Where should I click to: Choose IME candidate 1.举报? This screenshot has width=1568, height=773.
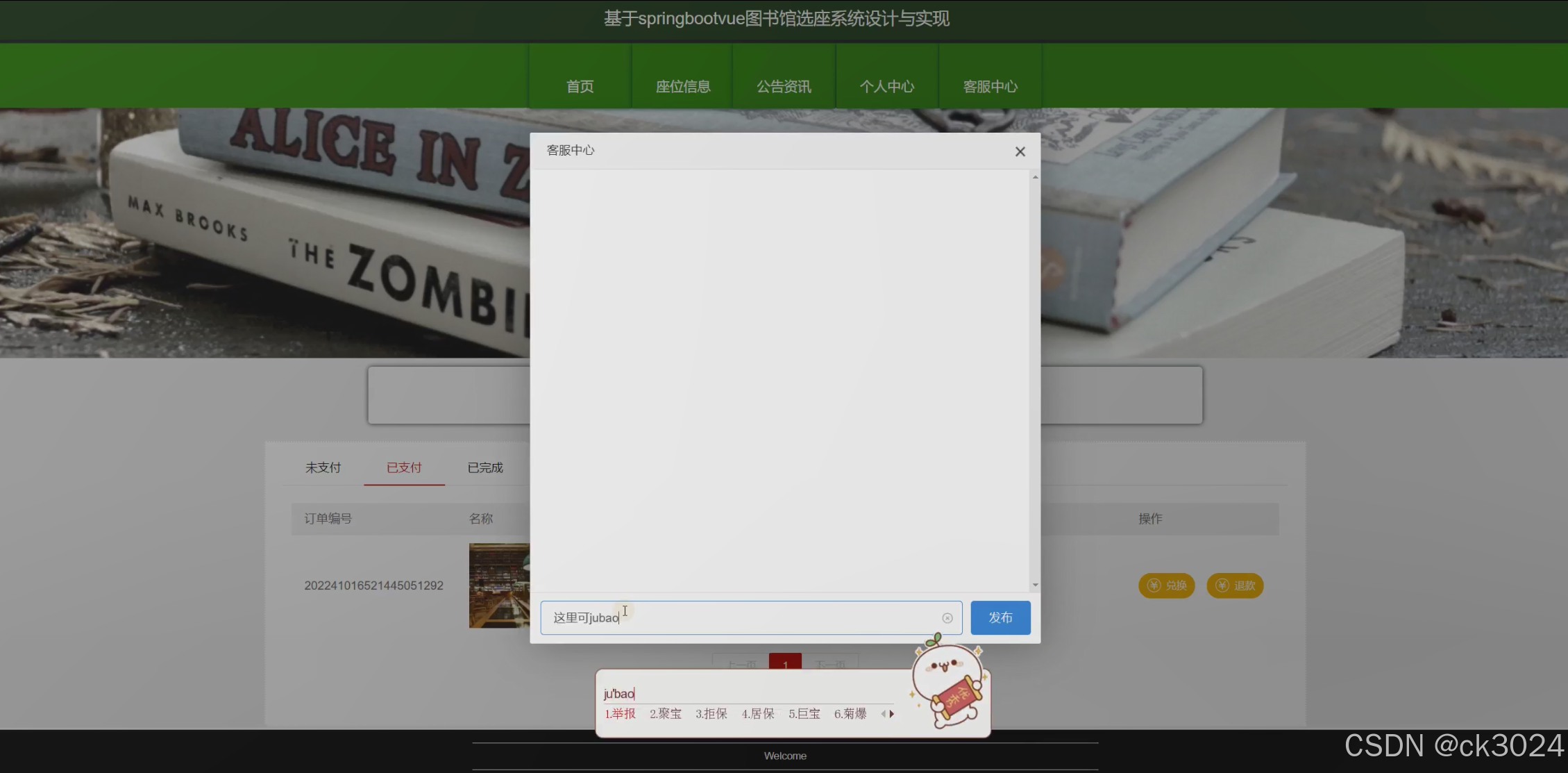pyautogui.click(x=620, y=713)
